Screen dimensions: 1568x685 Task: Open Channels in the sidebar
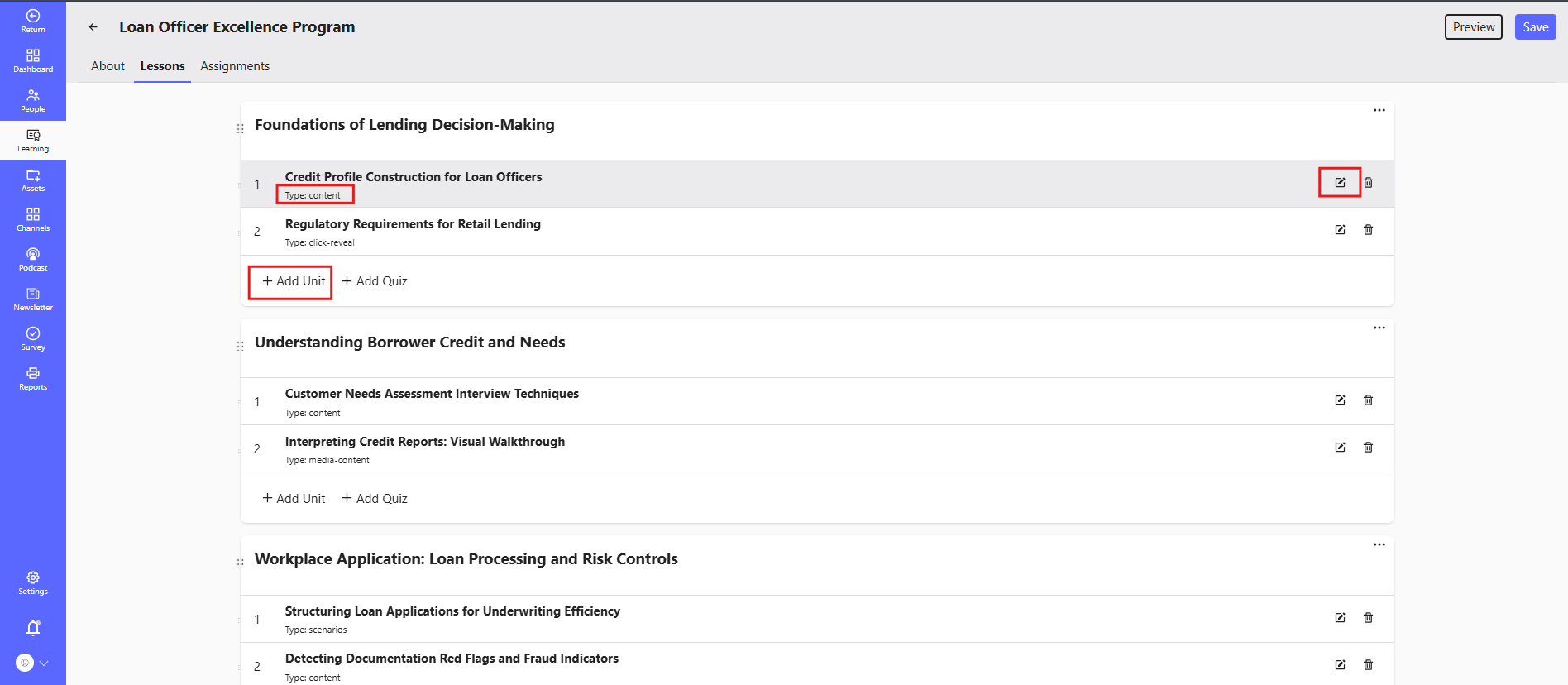point(33,219)
